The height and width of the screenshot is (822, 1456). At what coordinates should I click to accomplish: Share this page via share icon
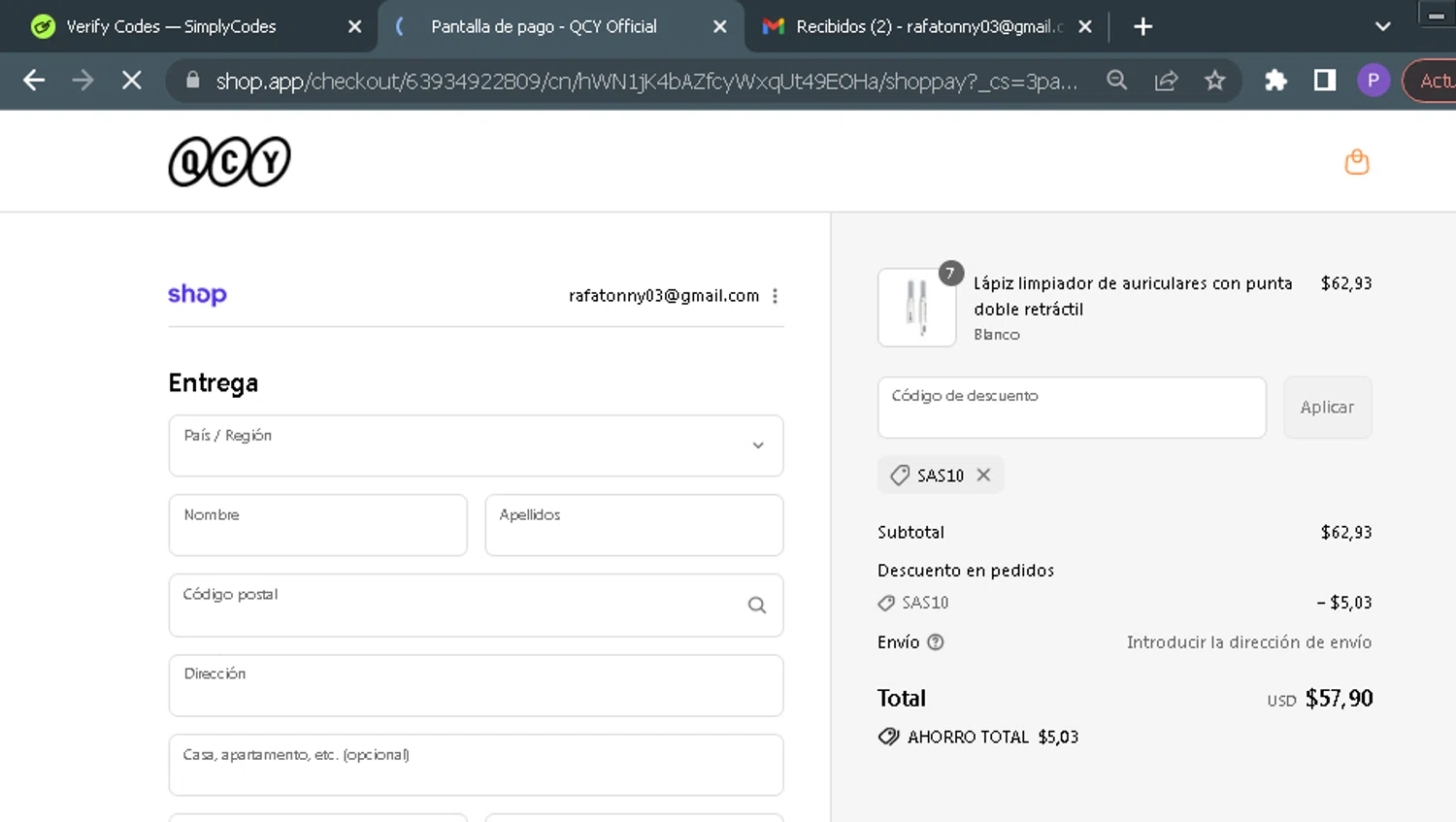1166,81
